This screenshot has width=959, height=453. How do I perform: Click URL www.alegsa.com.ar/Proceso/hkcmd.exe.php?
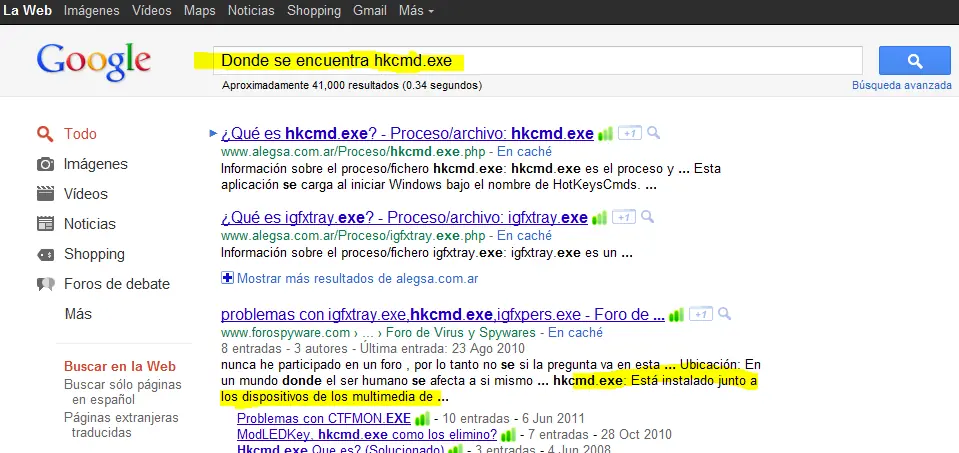pos(355,151)
